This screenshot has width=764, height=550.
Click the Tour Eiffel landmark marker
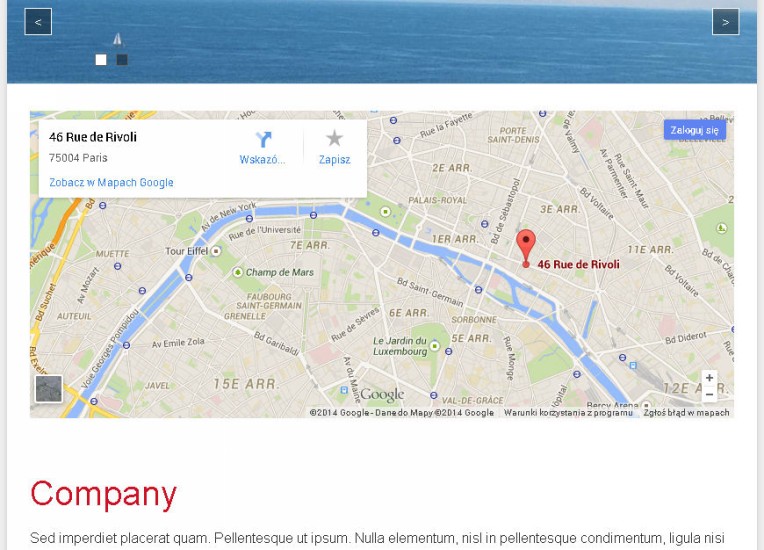click(x=216, y=251)
